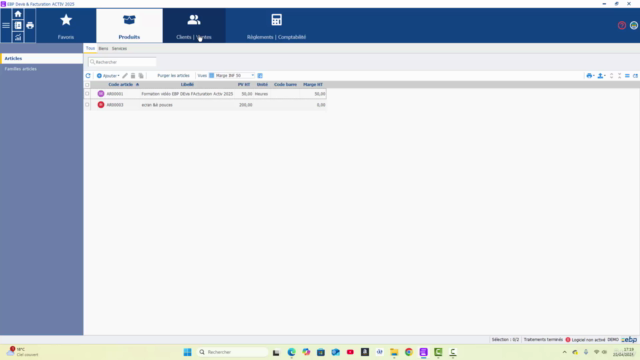
Task: Sort by Marge HT column header
Action: pos(313,84)
